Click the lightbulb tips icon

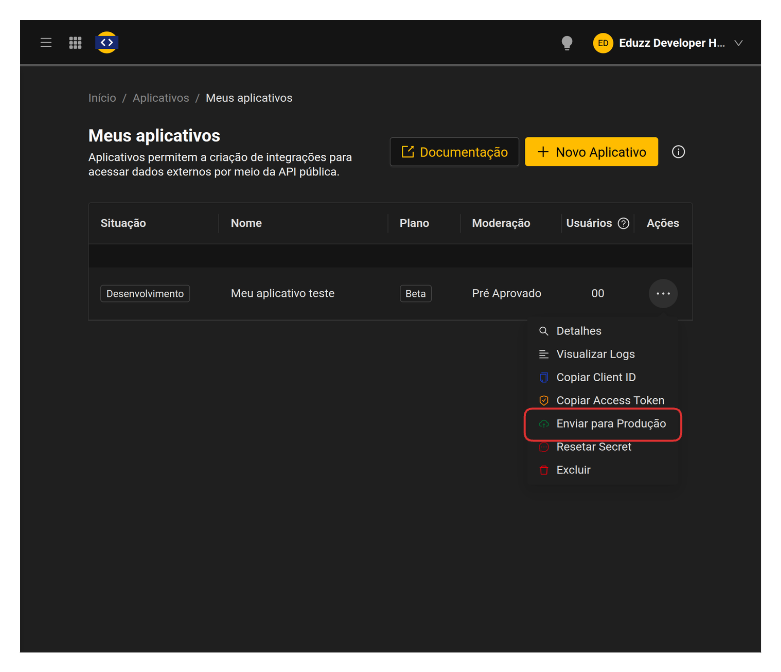(x=567, y=43)
